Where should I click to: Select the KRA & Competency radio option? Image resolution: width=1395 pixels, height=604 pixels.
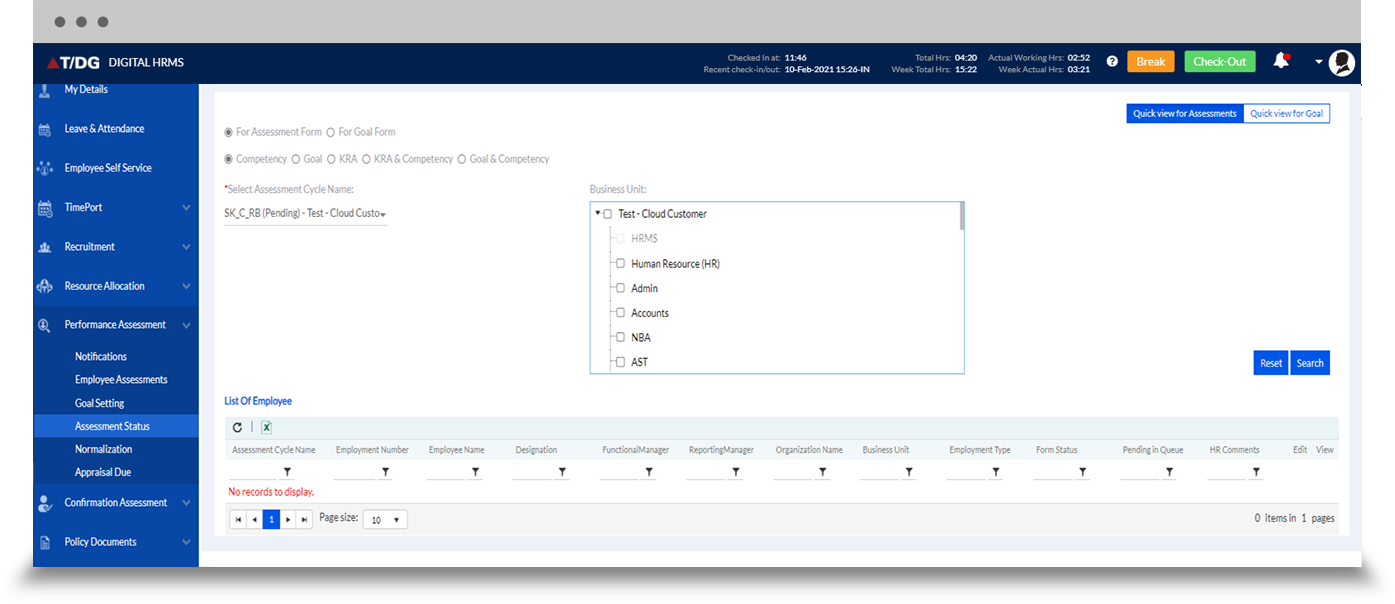[x=367, y=159]
